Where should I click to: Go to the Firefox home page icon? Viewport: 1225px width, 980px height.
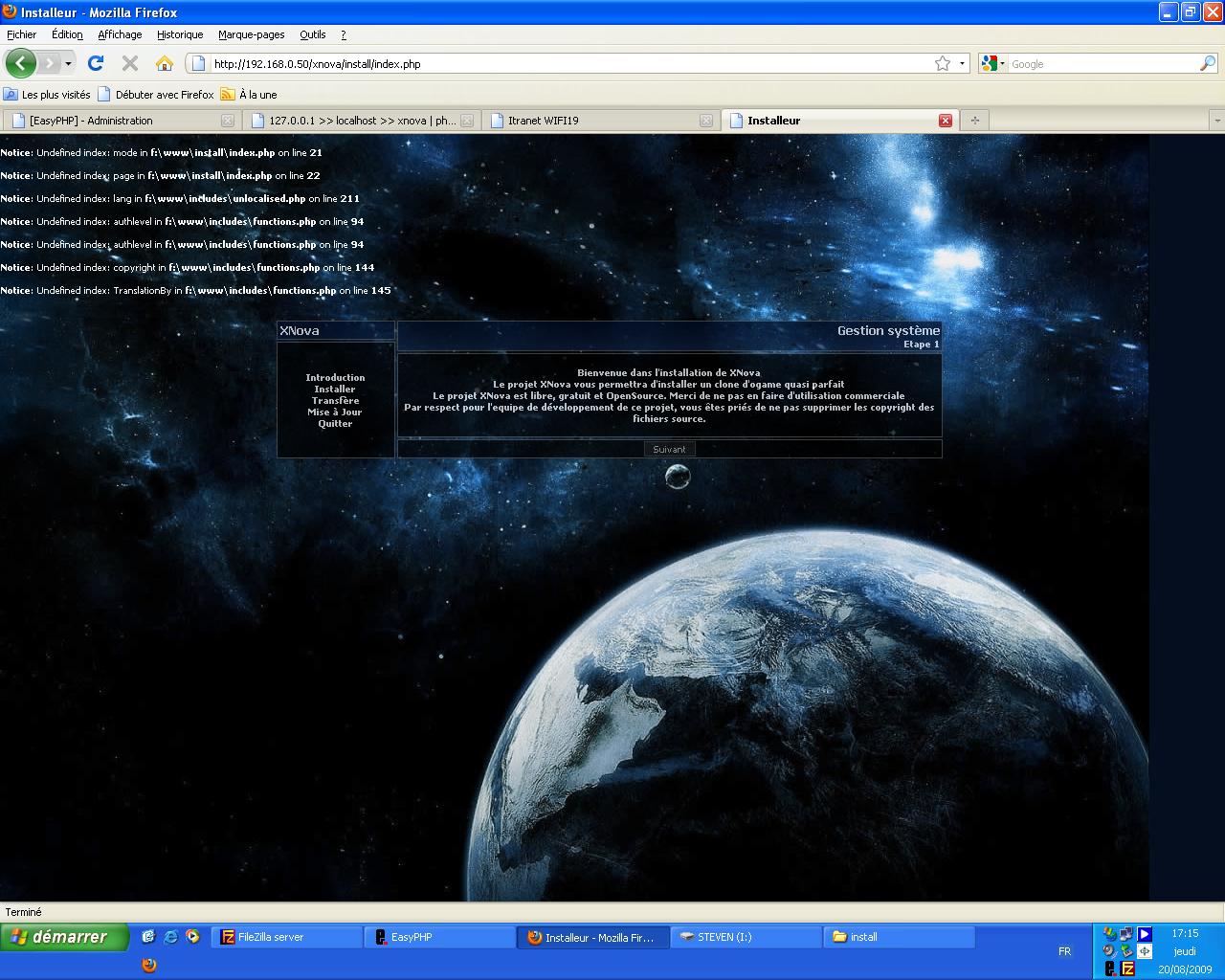pyautogui.click(x=165, y=63)
